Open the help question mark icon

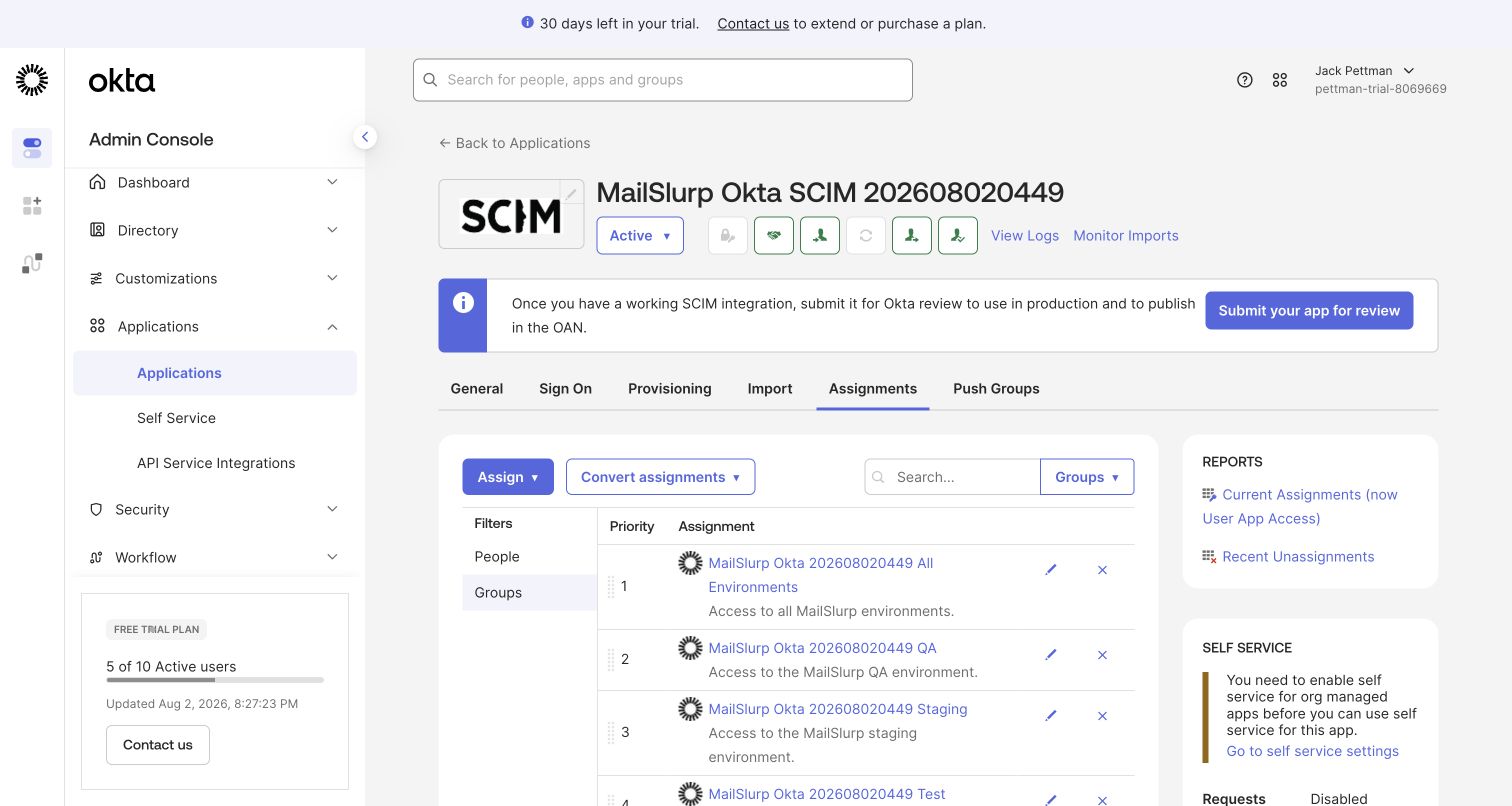tap(1245, 80)
